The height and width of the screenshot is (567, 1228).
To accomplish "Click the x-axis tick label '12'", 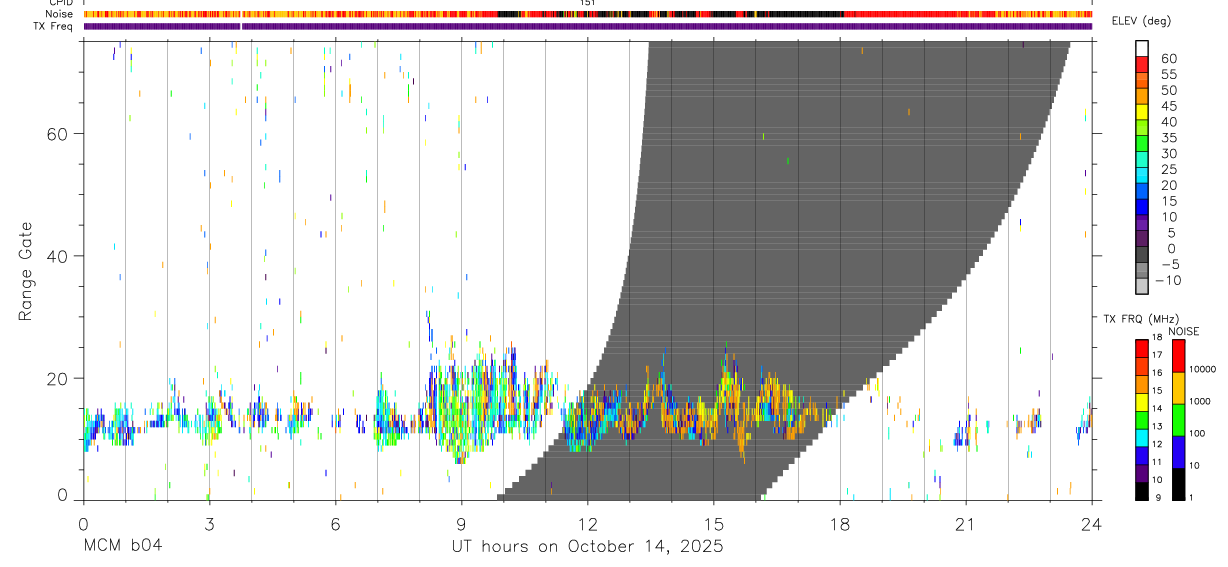I will pyautogui.click(x=587, y=524).
